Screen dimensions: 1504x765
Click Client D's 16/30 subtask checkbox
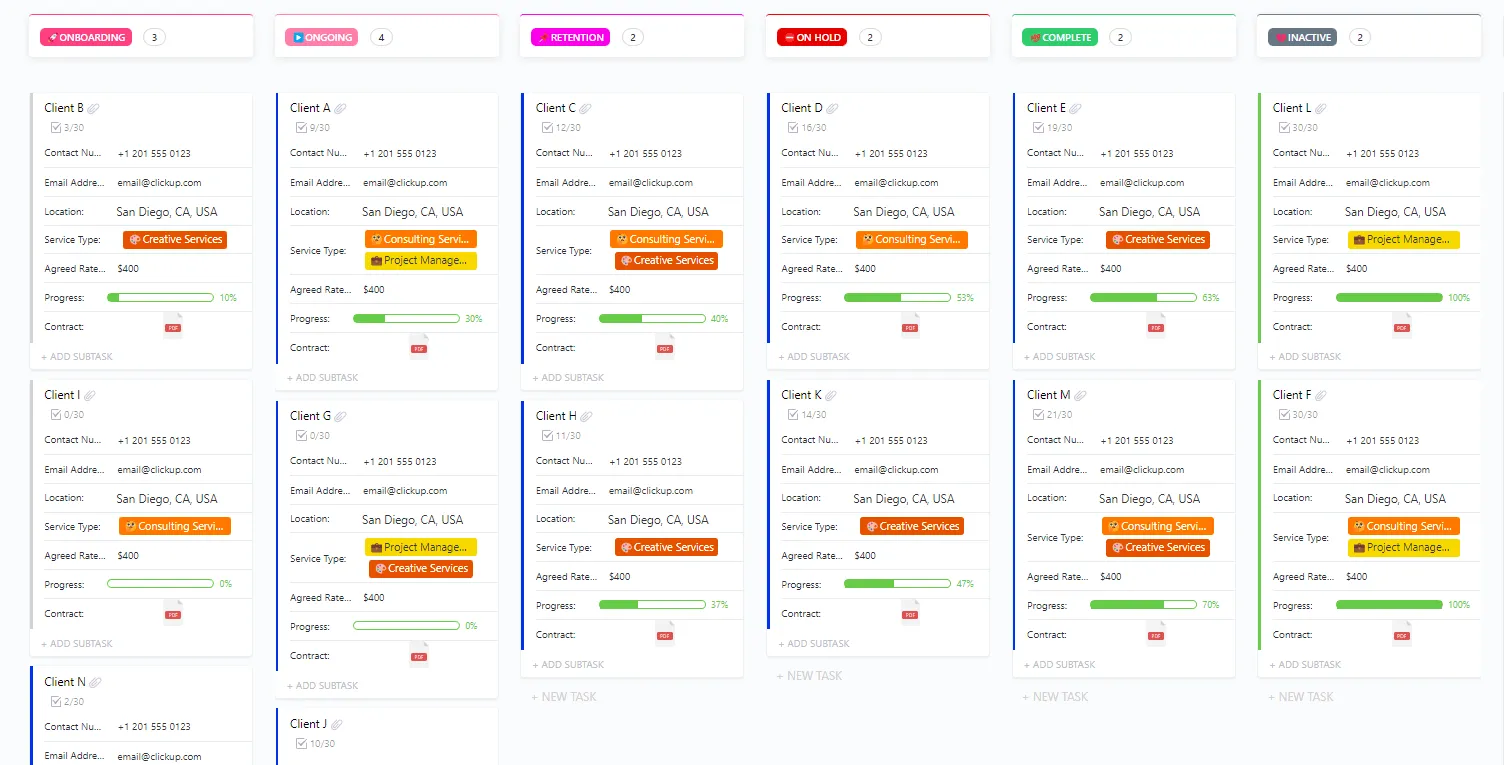tap(793, 127)
